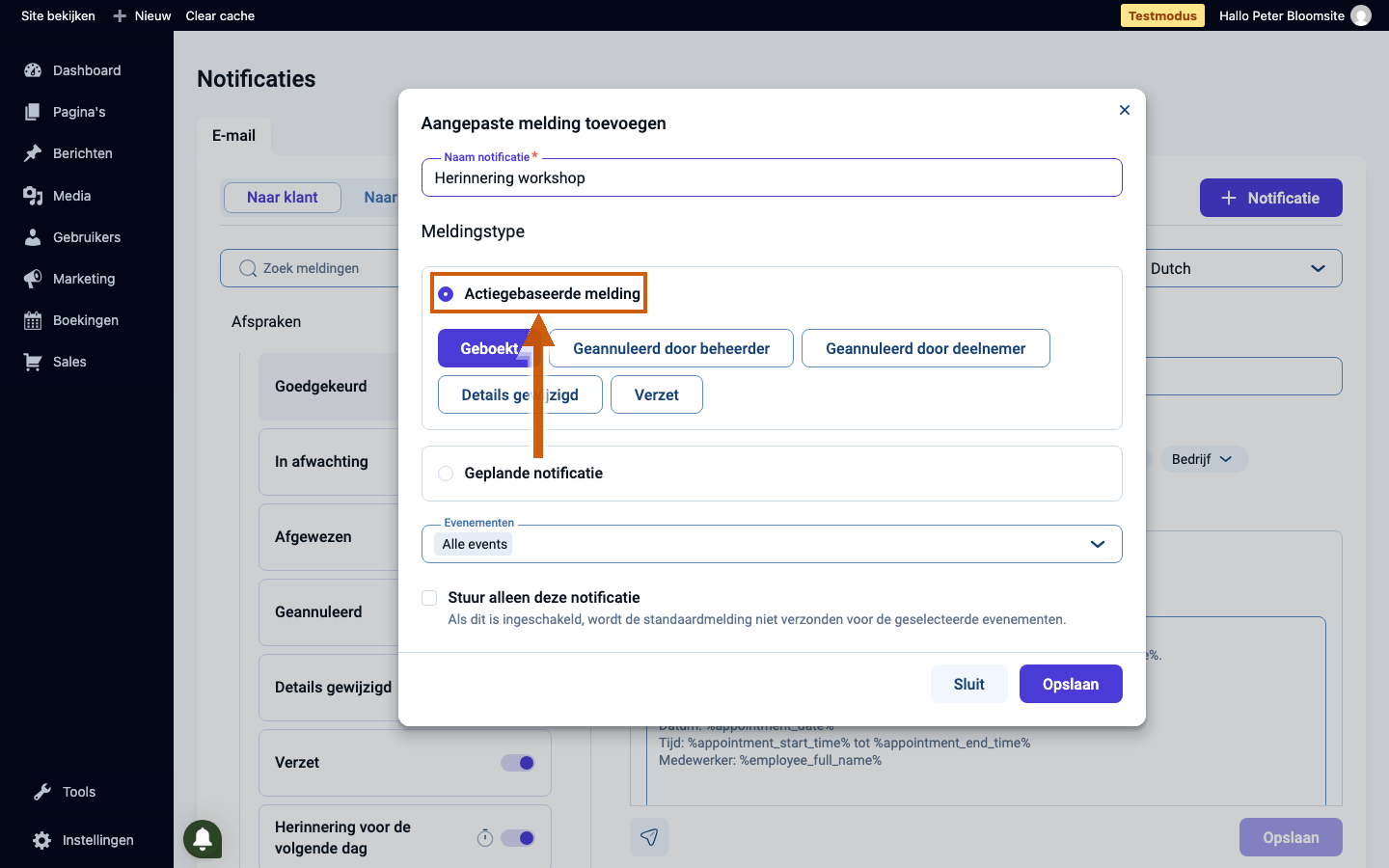The width and height of the screenshot is (1389, 868).
Task: Toggle the Verzet notification switch
Action: point(518,763)
